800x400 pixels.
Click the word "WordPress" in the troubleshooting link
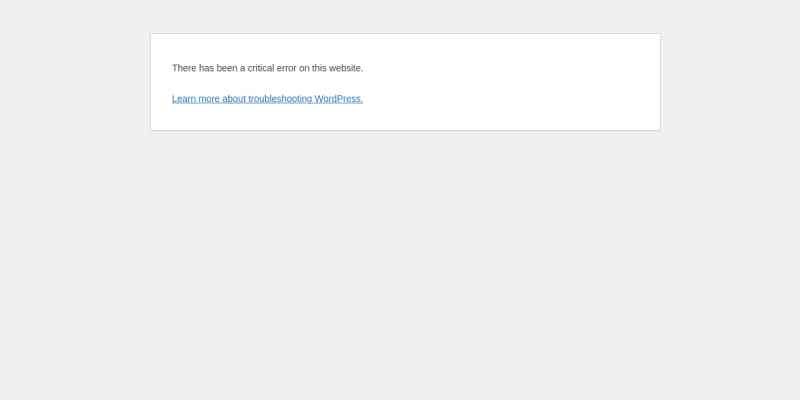pyautogui.click(x=339, y=99)
